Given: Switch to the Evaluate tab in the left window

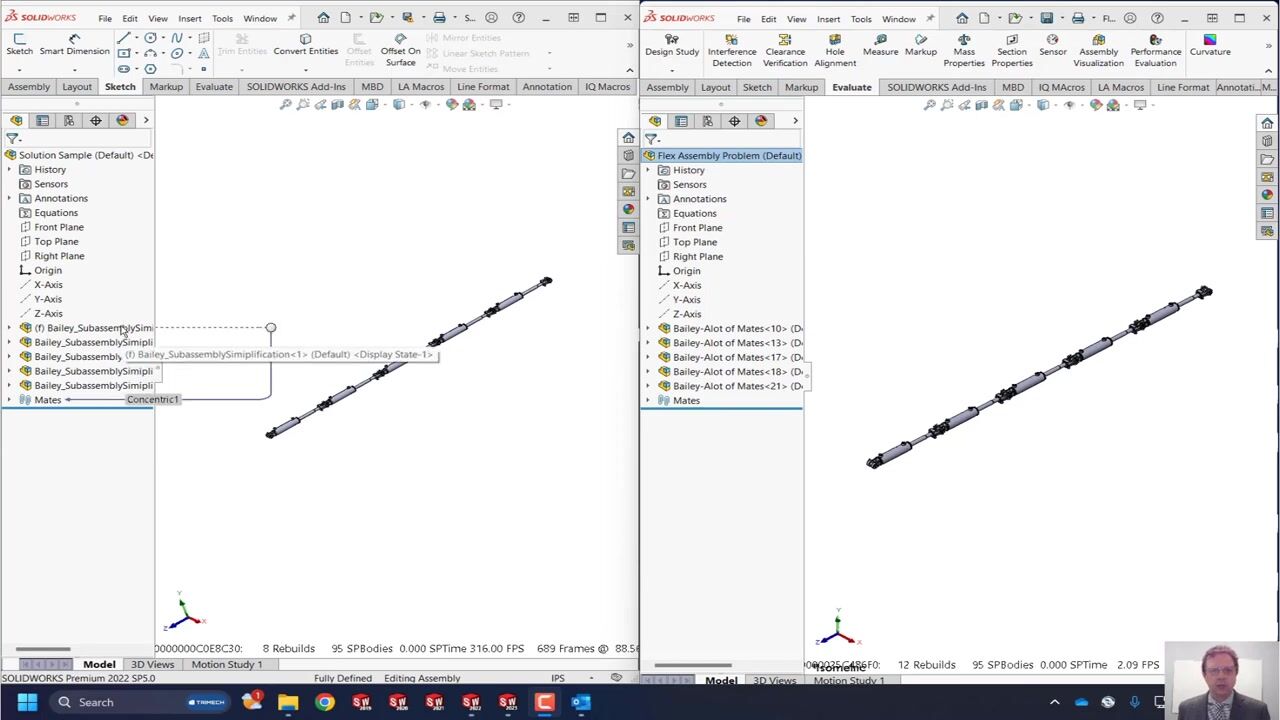Looking at the screenshot, I should [214, 87].
